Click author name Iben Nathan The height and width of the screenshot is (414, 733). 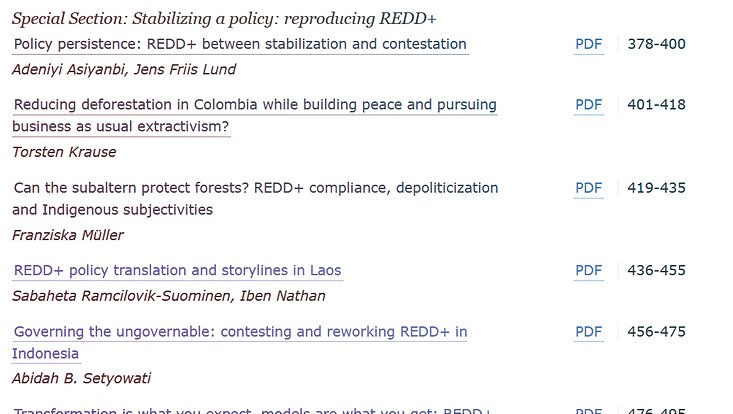[x=282, y=296]
